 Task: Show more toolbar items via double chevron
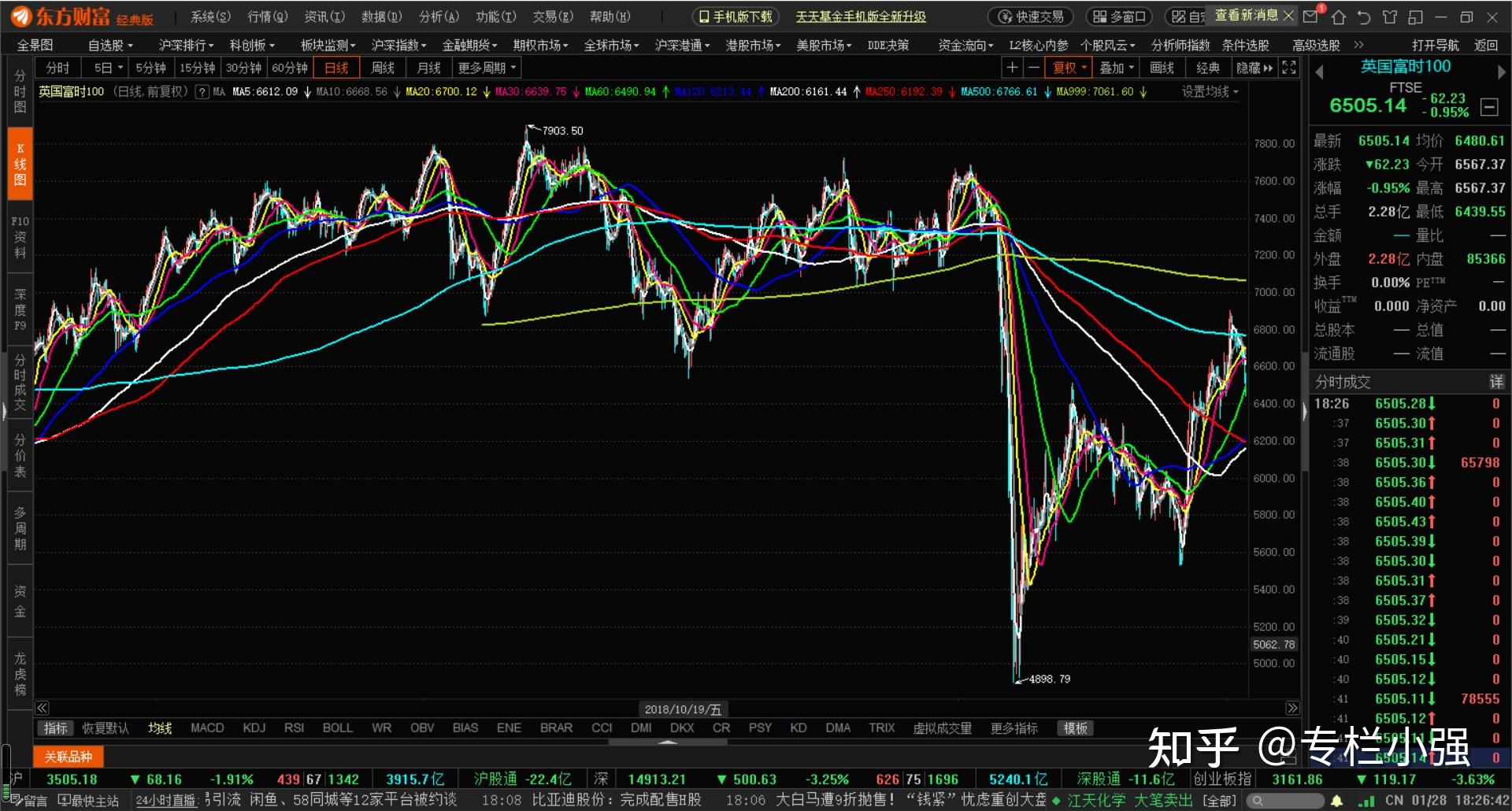(x=1358, y=45)
